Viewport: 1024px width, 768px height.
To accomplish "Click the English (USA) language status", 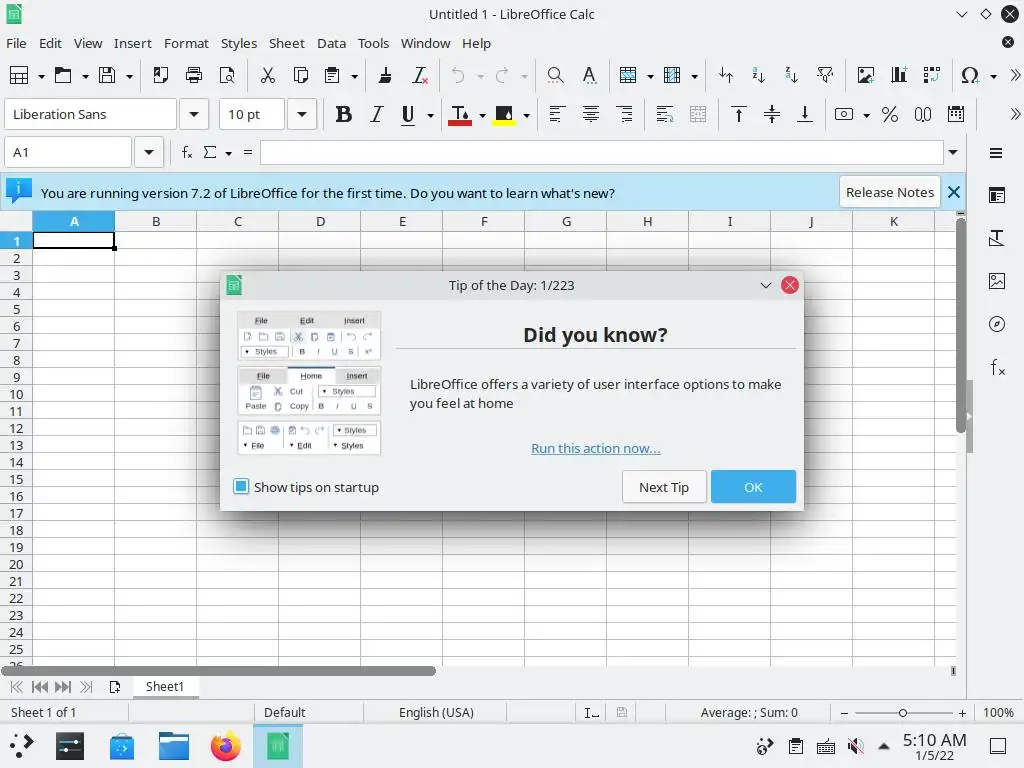I will click(436, 712).
